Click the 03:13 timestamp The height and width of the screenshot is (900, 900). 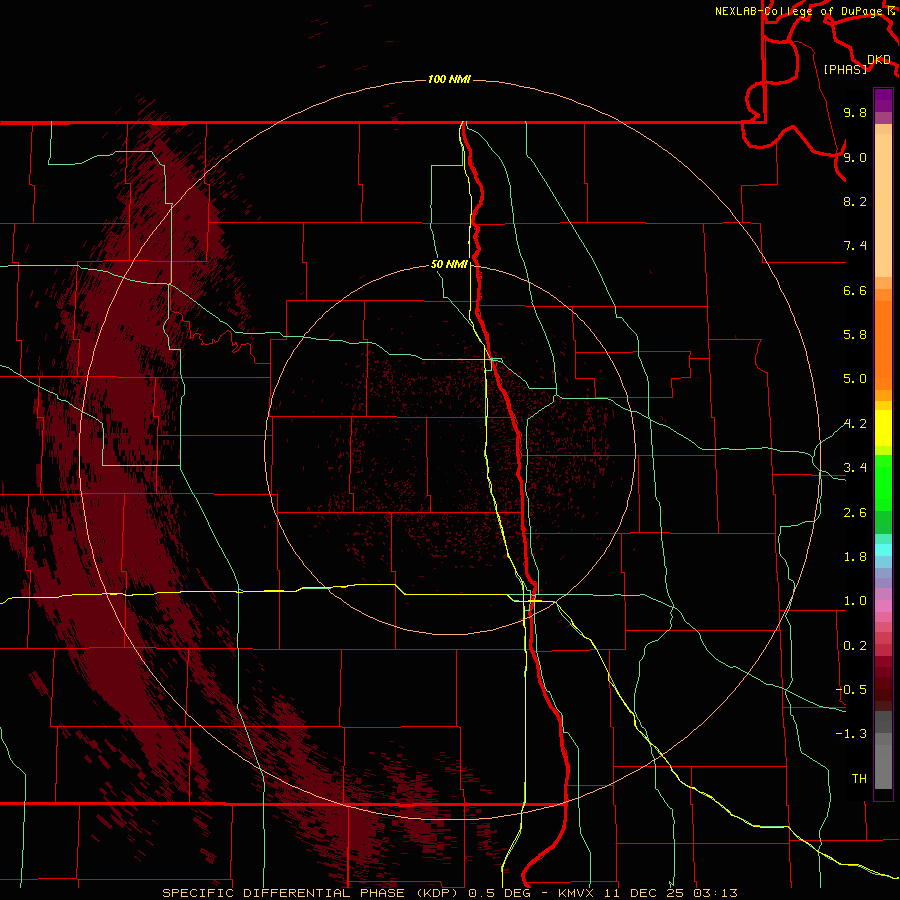715,893
